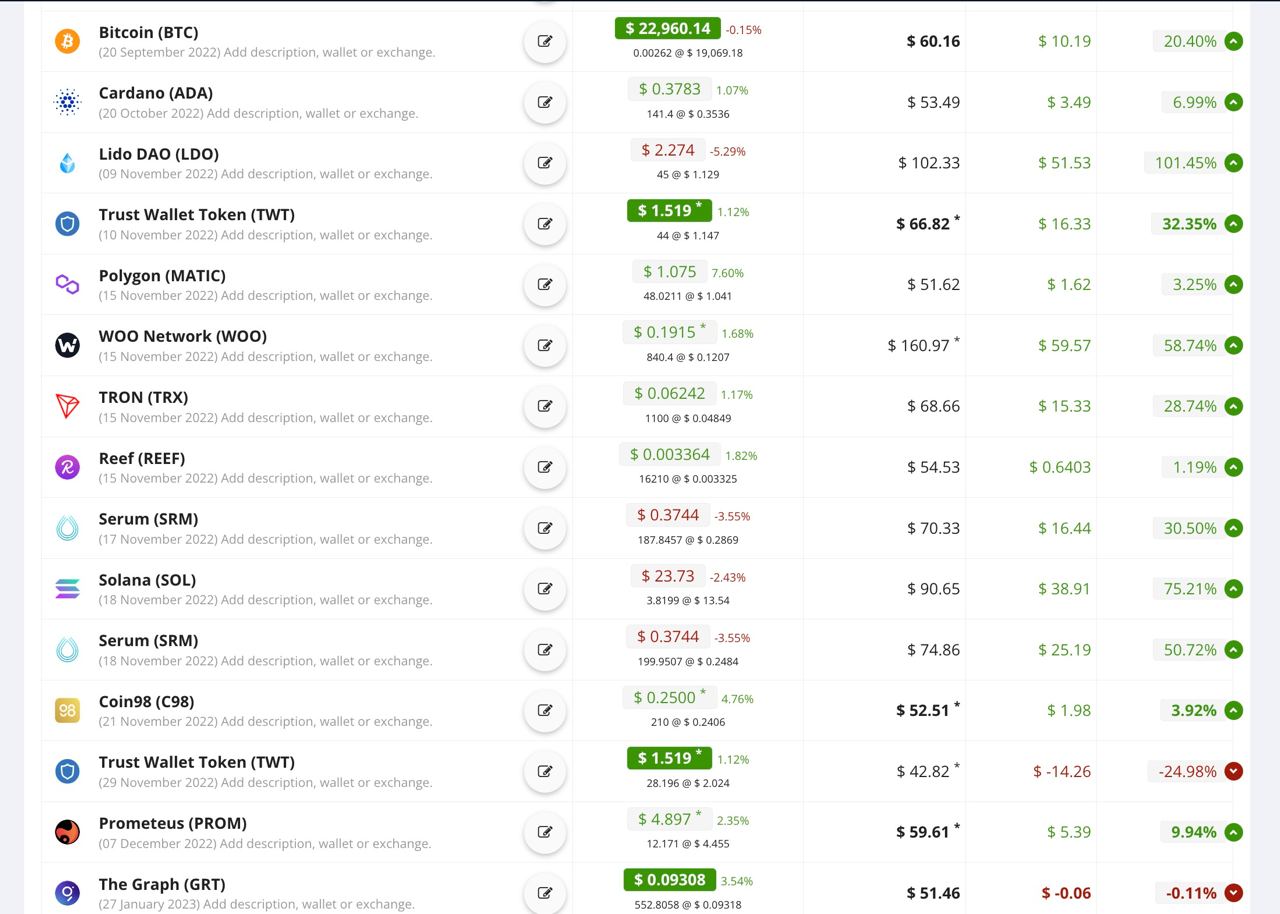The image size is (1280, 914).
Task: Open The Graph (GRT) coin name
Action: point(162,884)
